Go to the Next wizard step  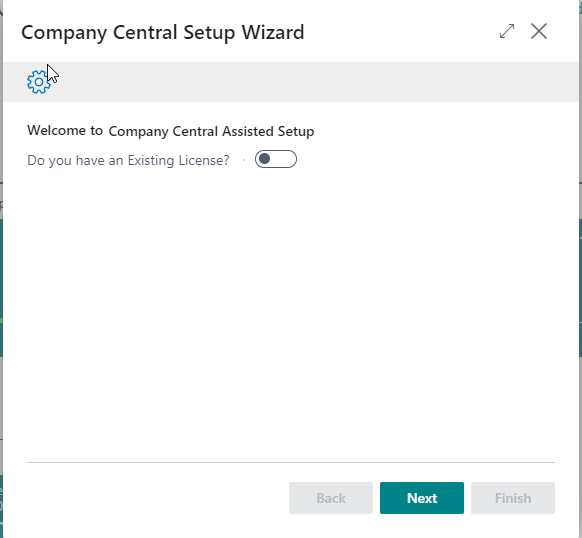422,498
